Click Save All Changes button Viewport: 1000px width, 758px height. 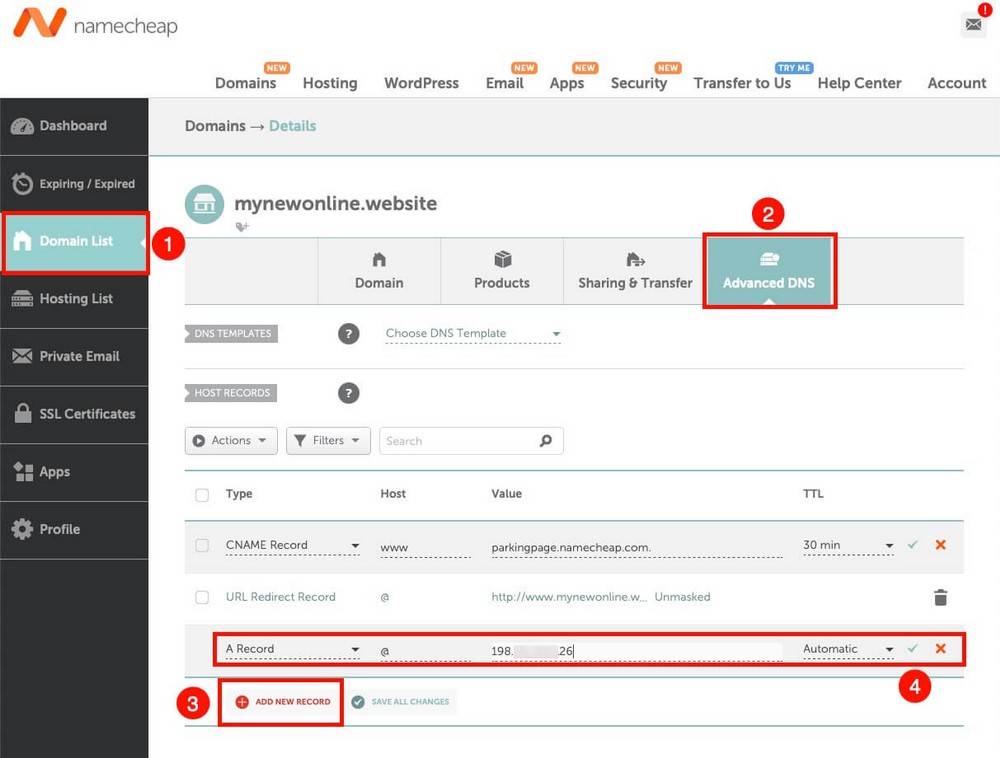click(401, 702)
